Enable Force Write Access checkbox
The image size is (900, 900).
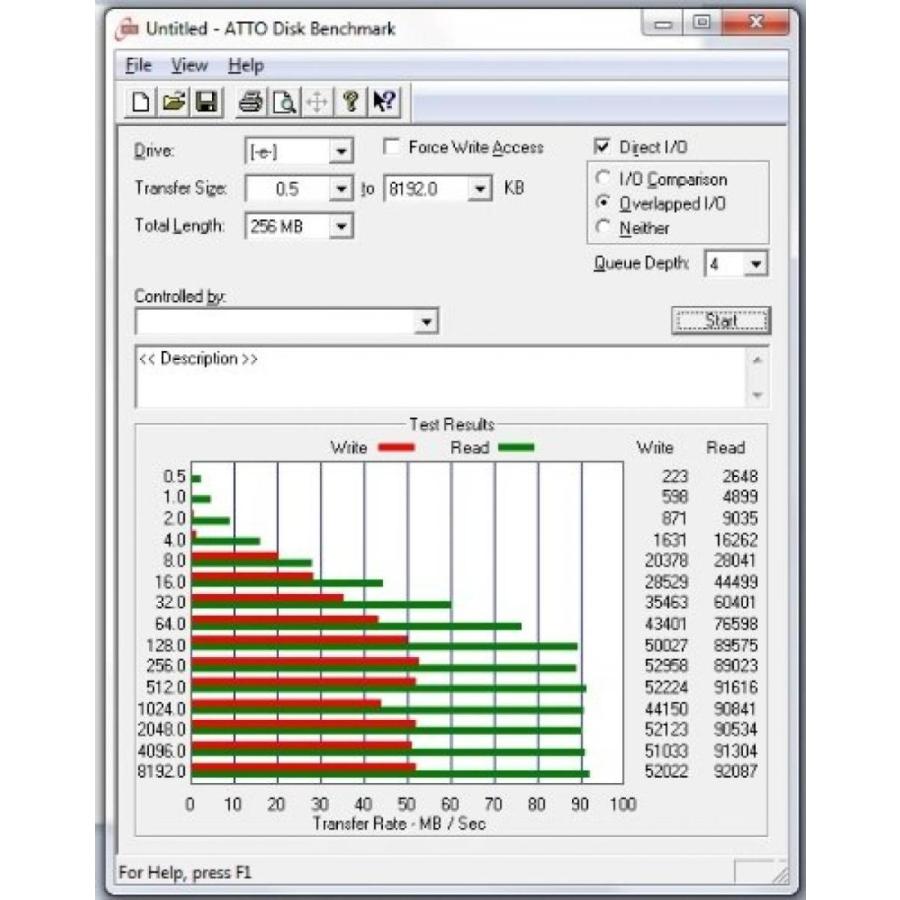pyautogui.click(x=391, y=146)
